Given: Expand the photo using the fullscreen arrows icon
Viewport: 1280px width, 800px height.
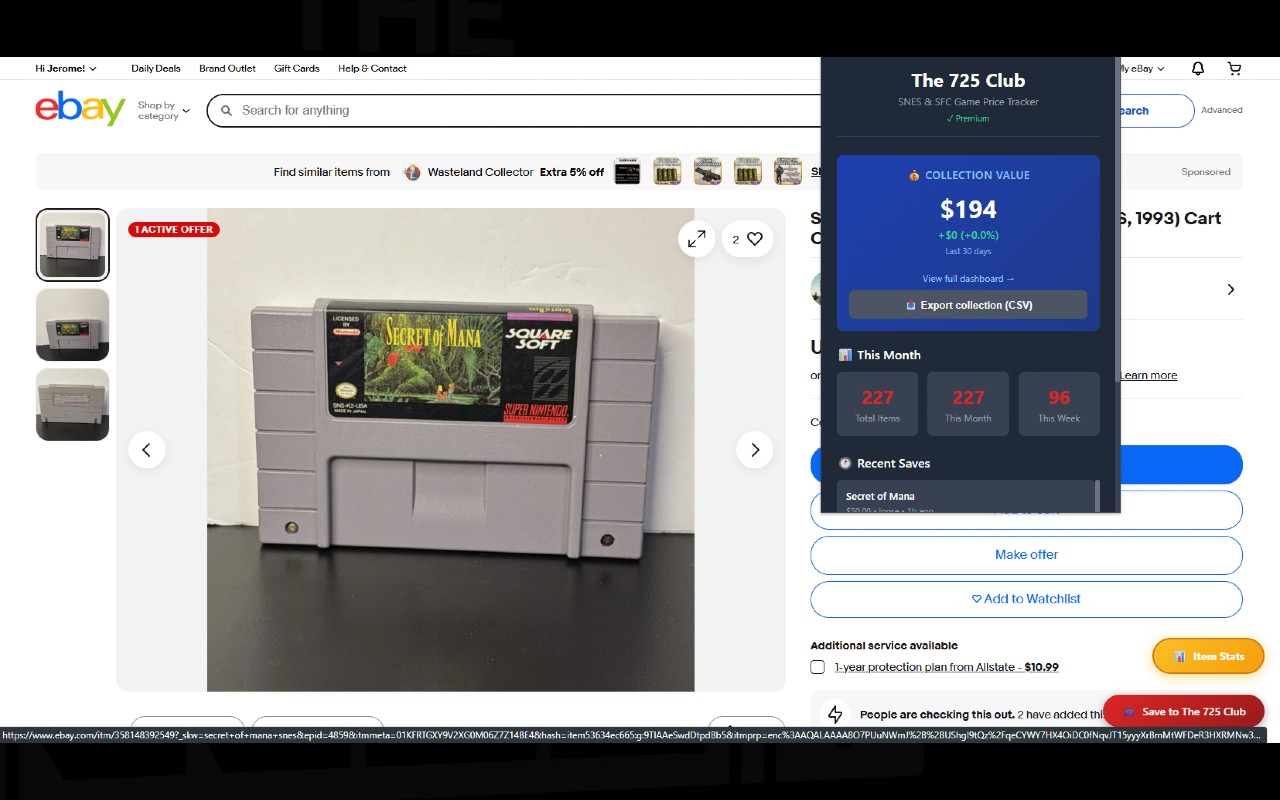Looking at the screenshot, I should (x=696, y=239).
